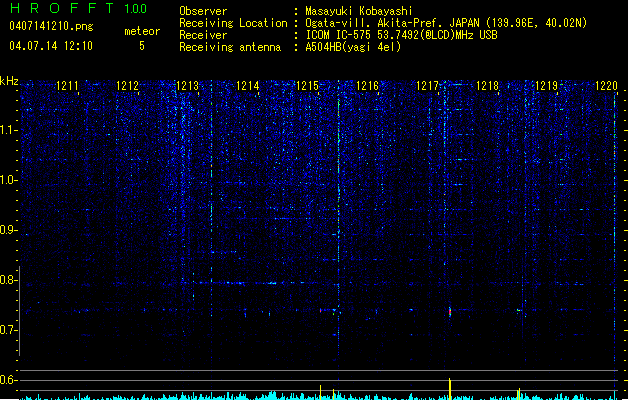Click the 1213 time marker
629x400 pixels.
tap(187, 86)
